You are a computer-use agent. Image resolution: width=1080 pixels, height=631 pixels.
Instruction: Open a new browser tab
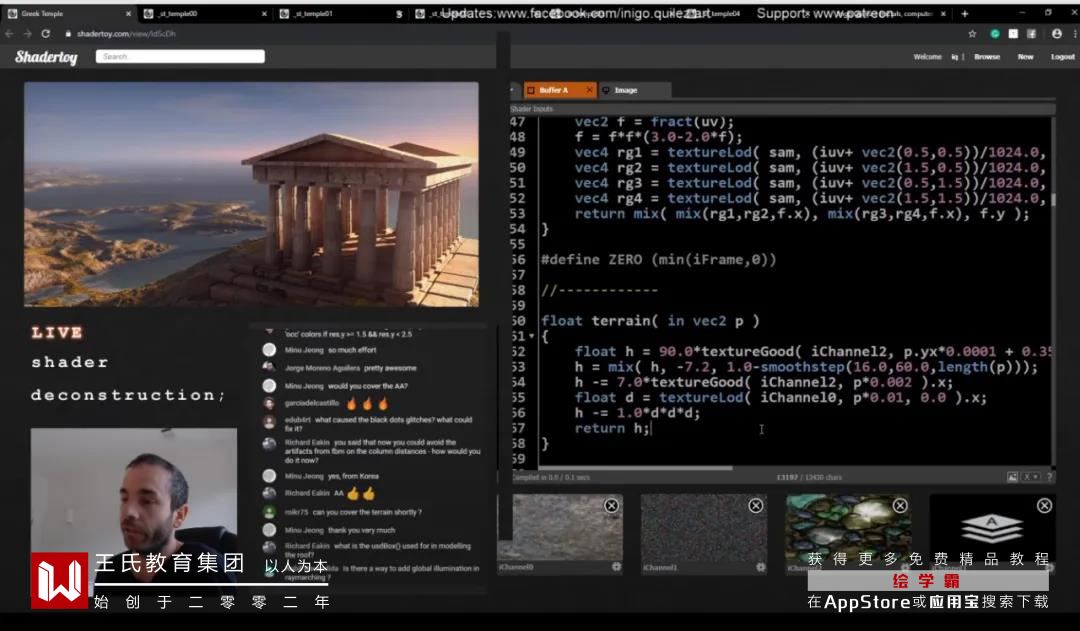[964, 14]
